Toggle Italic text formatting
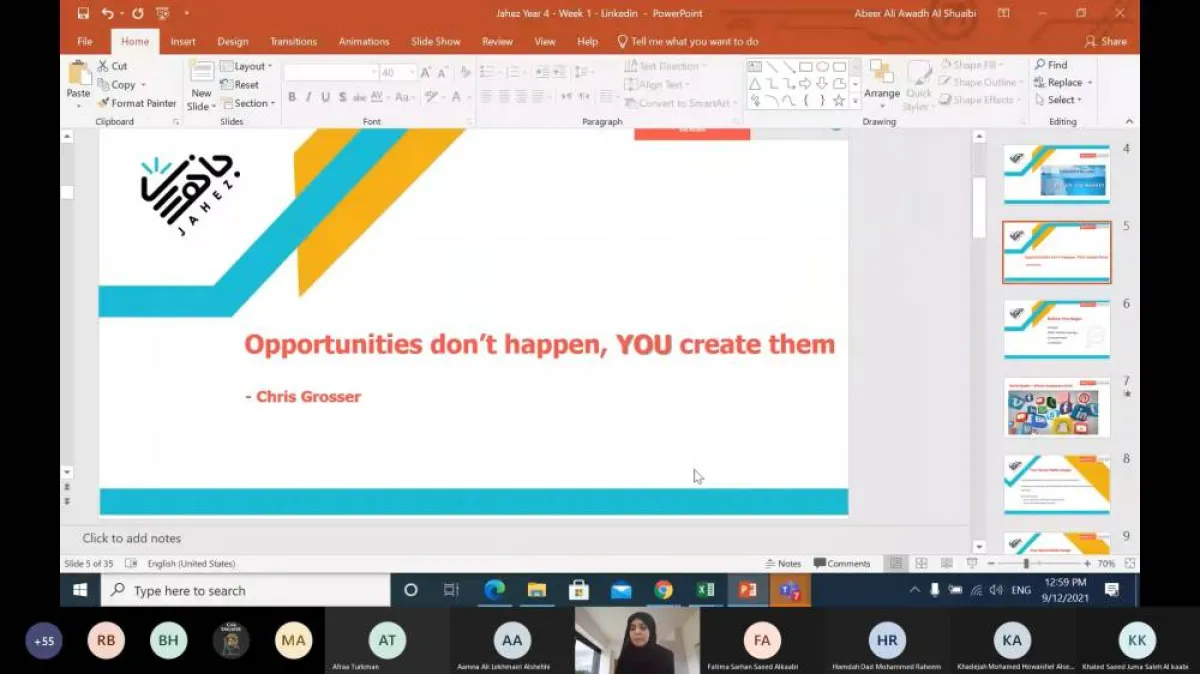Image resolution: width=1200 pixels, height=674 pixels. tap(308, 97)
